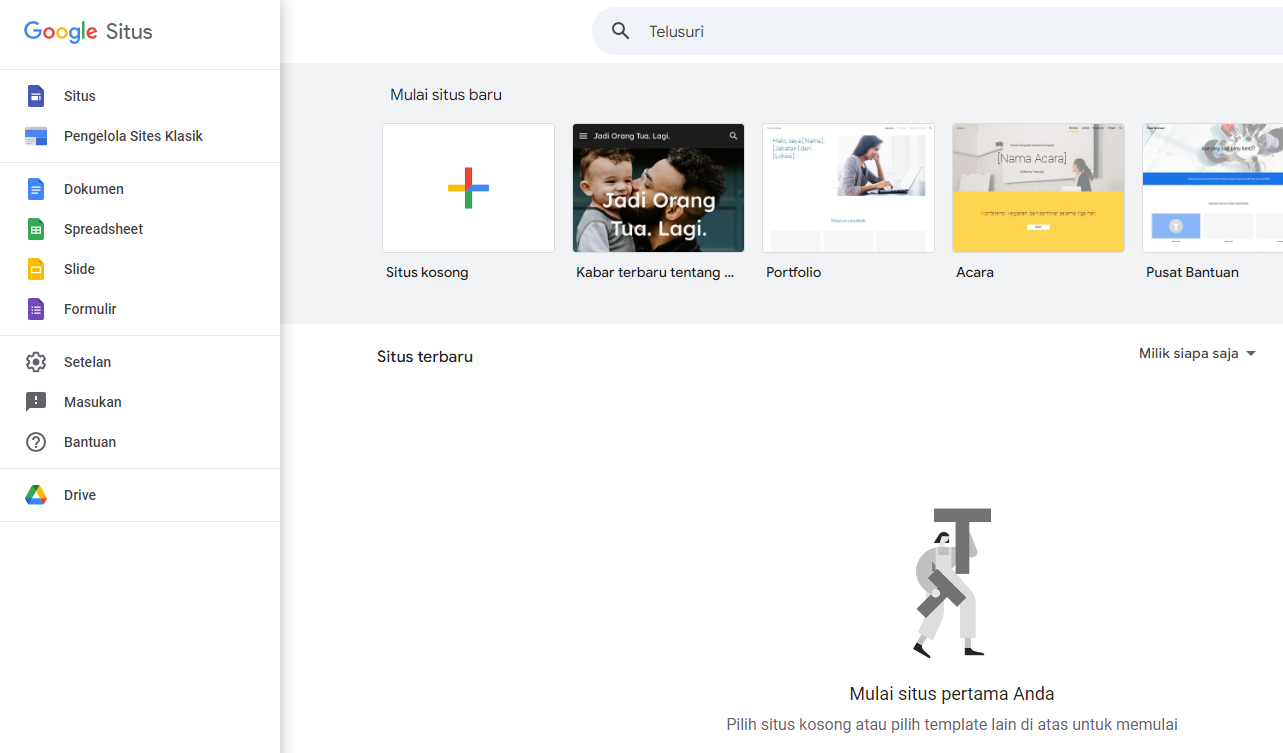Click the Kabar terbaru tentang label
1283x753 pixels.
click(x=655, y=272)
